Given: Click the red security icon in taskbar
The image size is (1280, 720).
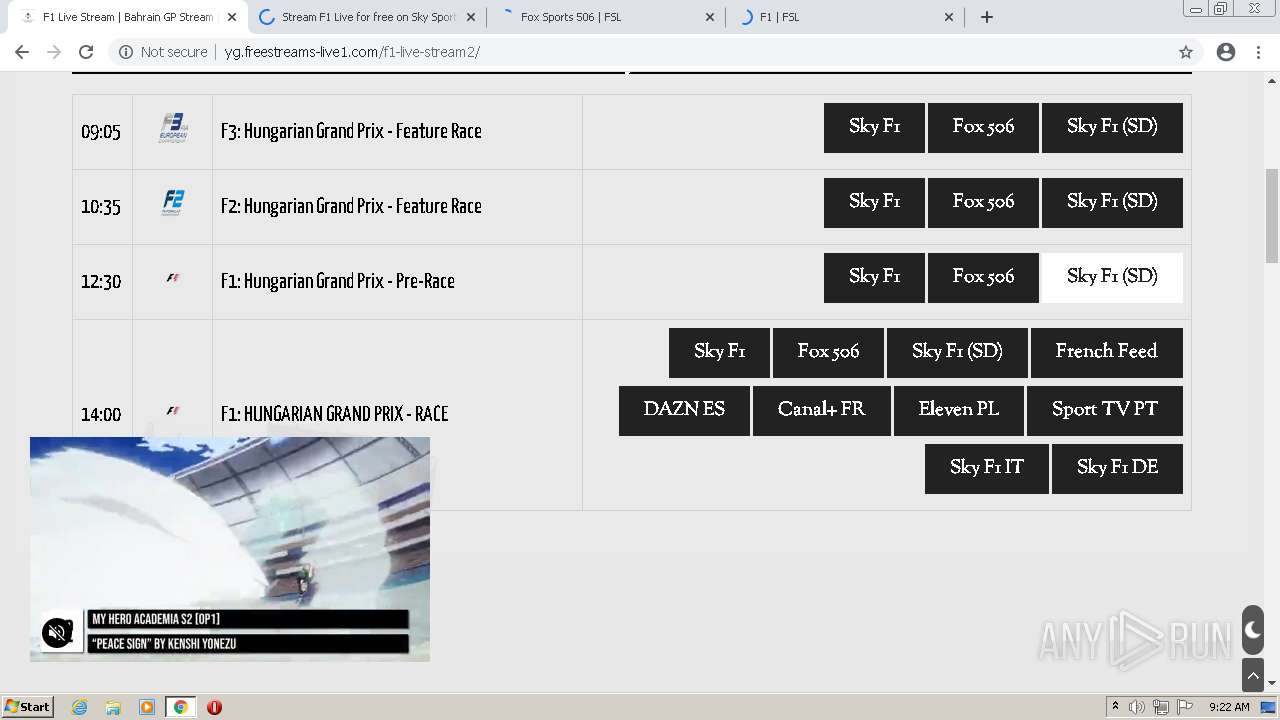Looking at the screenshot, I should pyautogui.click(x=214, y=707).
